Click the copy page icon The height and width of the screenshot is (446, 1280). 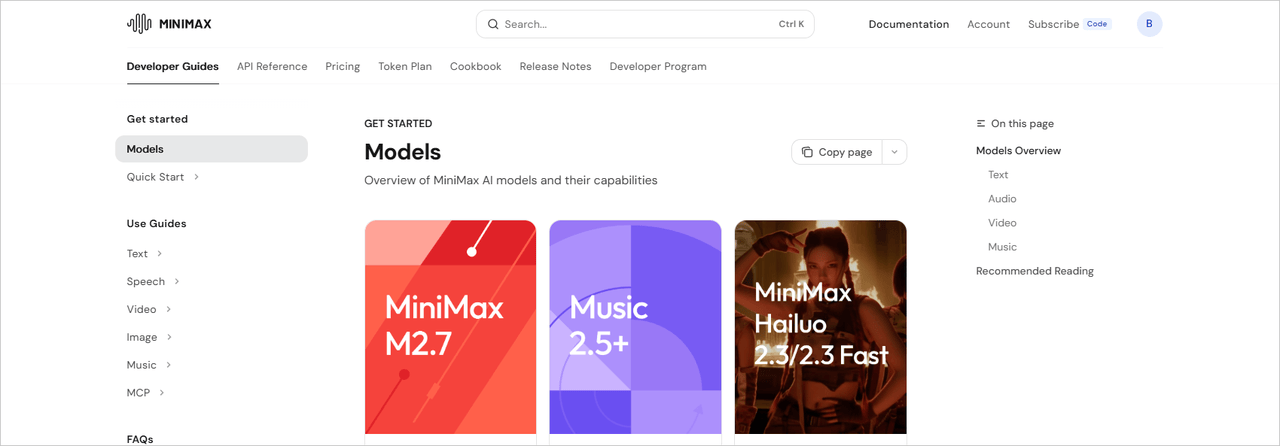[807, 152]
